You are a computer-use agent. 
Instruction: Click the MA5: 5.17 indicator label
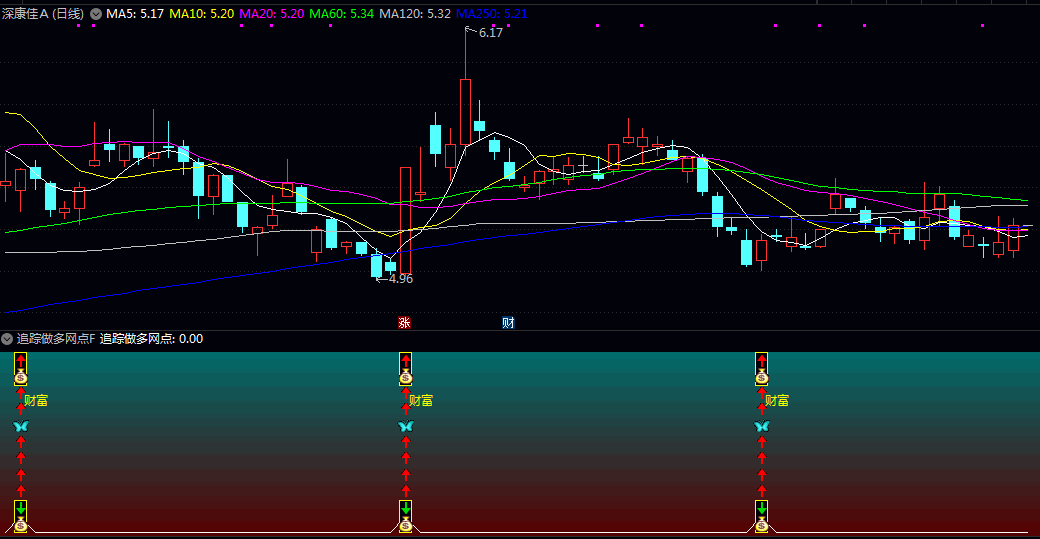click(135, 13)
